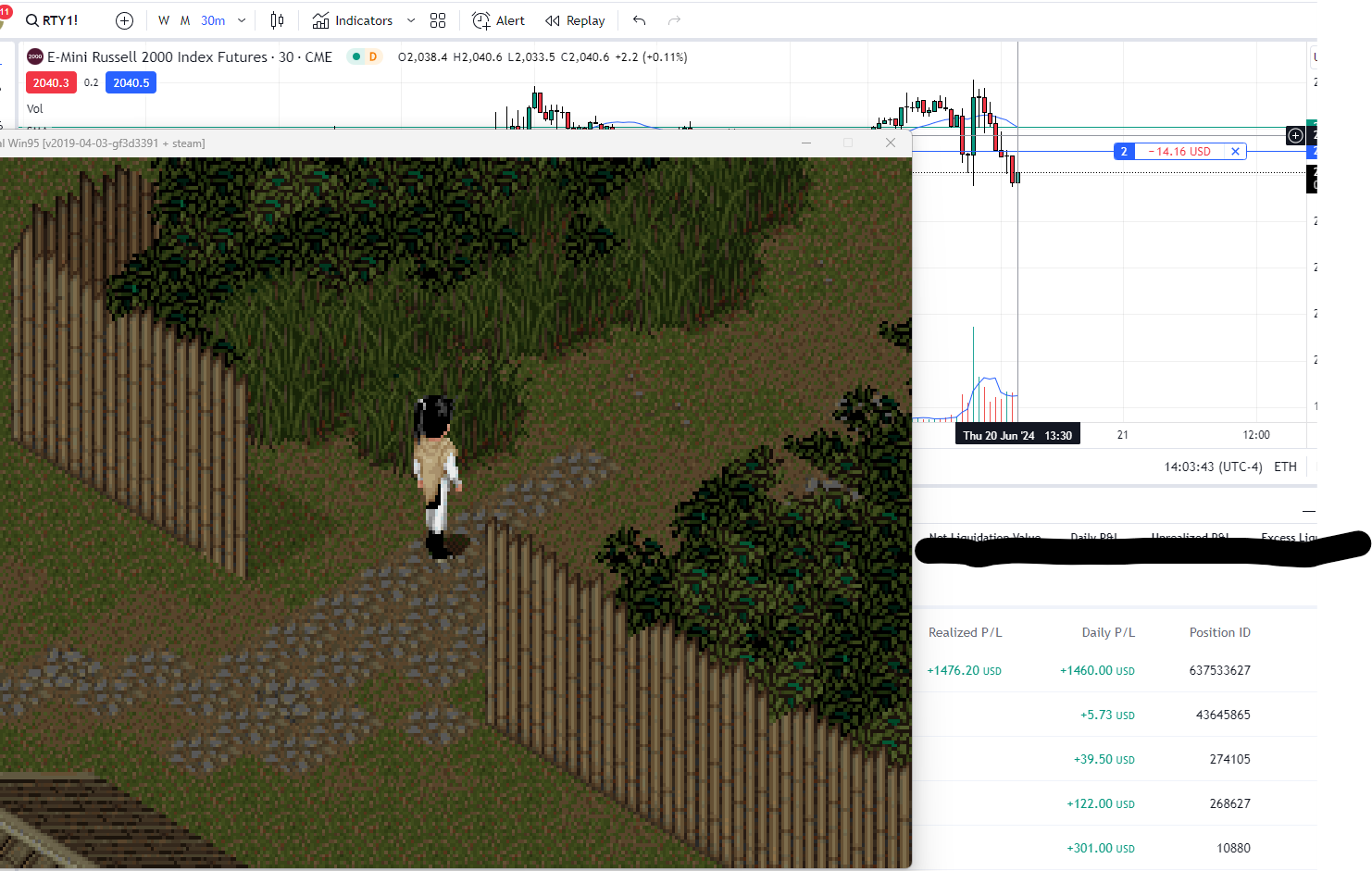Click the Realized P/L column header
Screen dimensions: 1372x871
965,632
